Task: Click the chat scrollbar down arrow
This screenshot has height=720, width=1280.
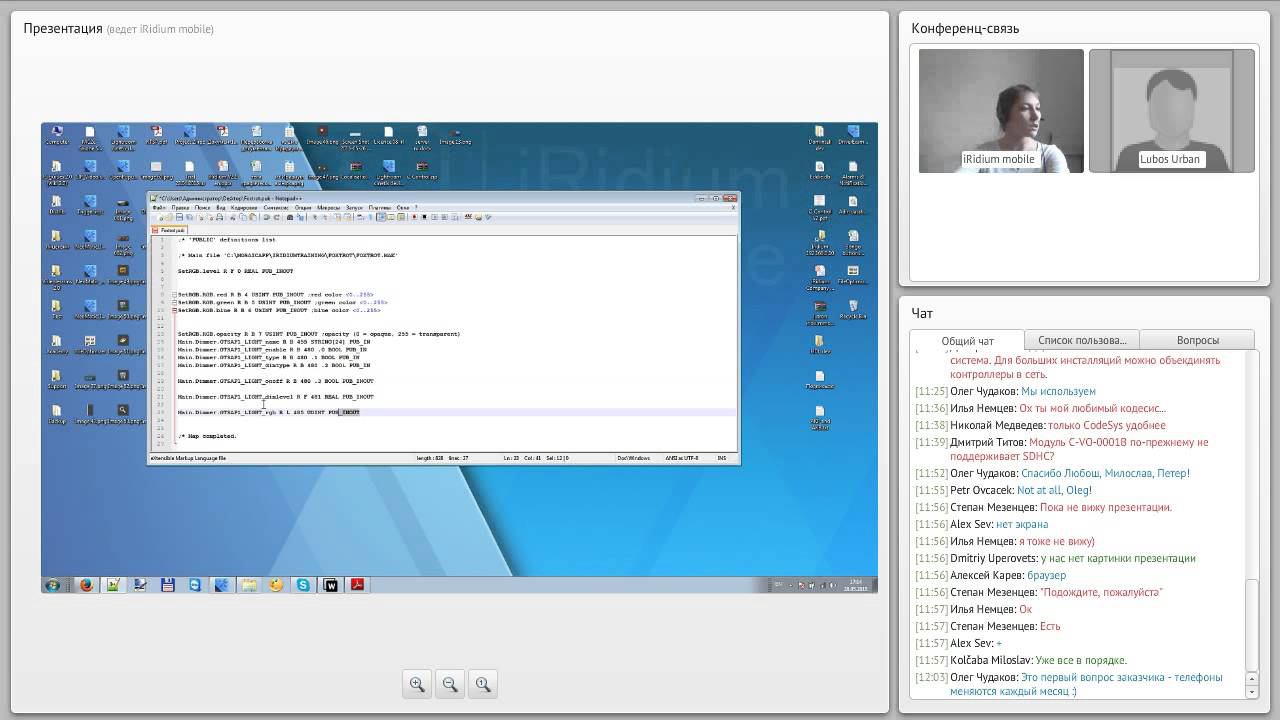Action: [x=1251, y=692]
